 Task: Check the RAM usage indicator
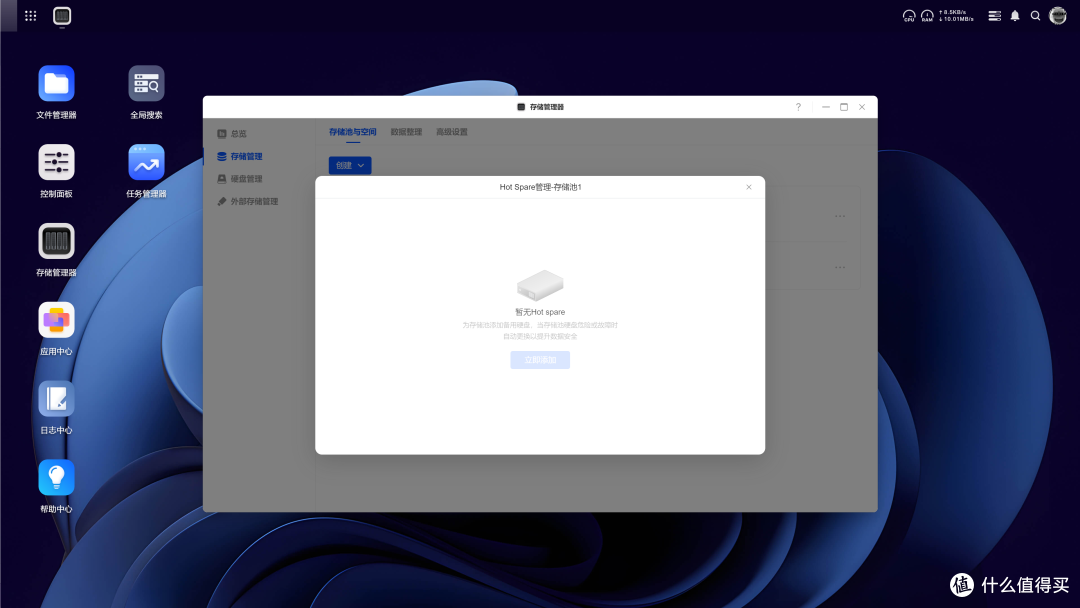[x=927, y=16]
